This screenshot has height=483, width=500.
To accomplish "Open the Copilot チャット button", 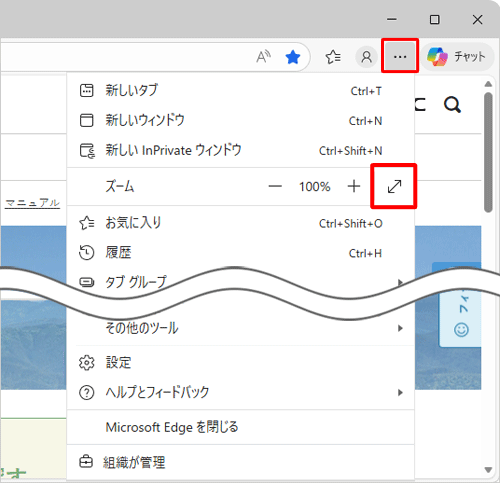I will (x=457, y=57).
